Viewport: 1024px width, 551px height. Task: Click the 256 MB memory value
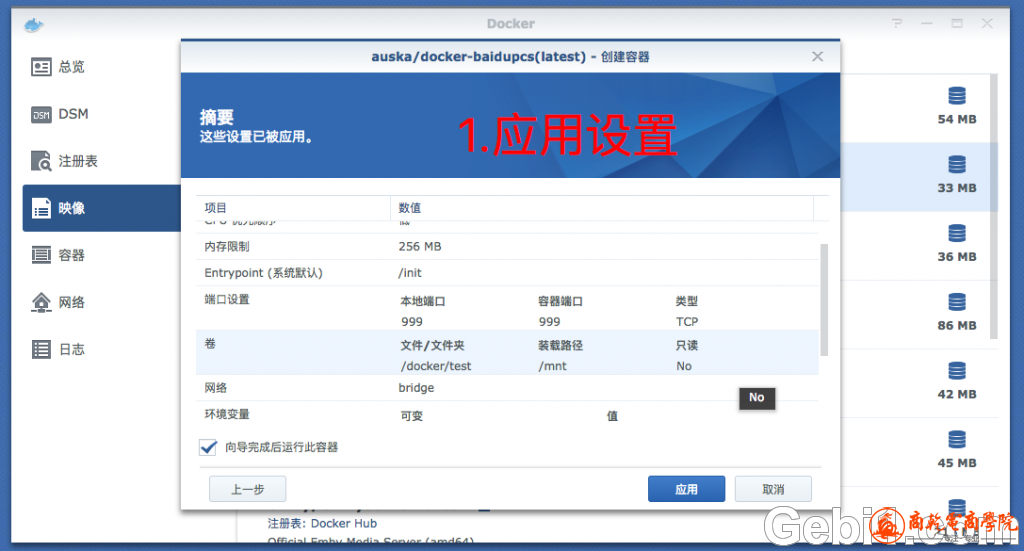tap(420, 247)
